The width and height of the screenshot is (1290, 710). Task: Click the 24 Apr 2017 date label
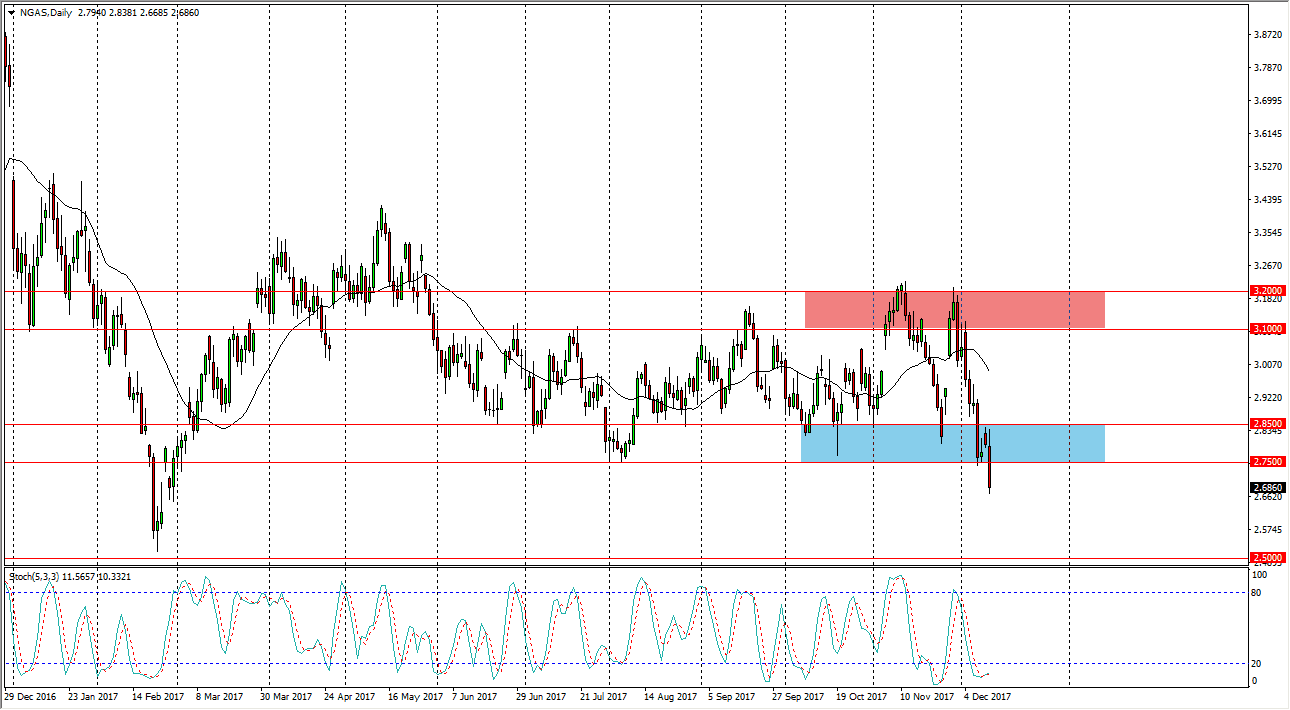(348, 696)
